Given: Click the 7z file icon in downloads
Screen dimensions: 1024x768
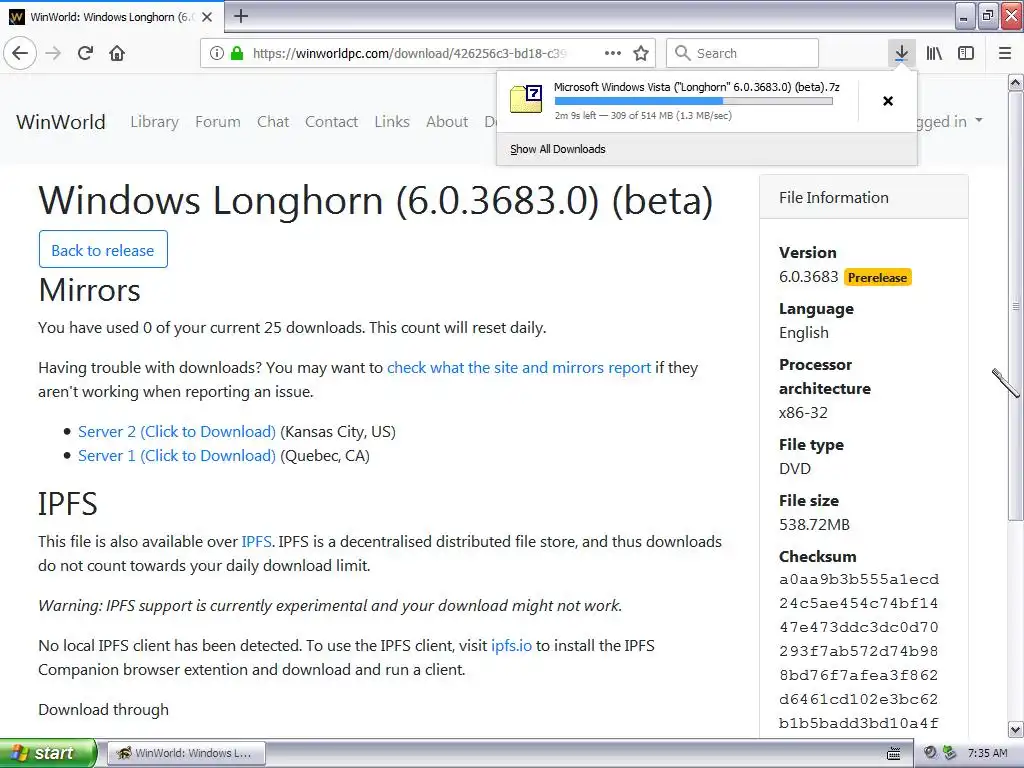Looking at the screenshot, I should tap(526, 99).
